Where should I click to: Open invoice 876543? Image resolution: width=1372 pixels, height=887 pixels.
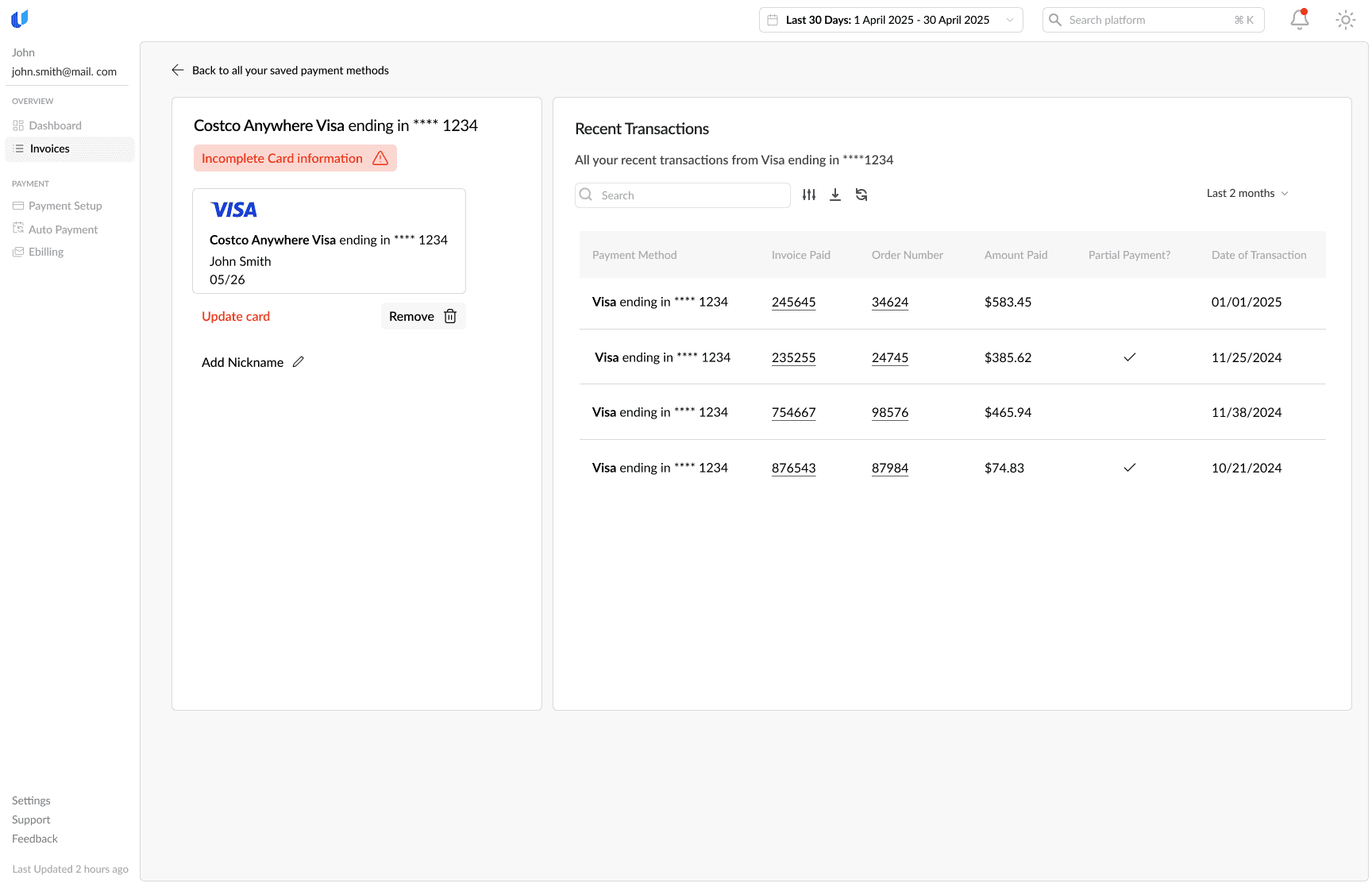(794, 468)
